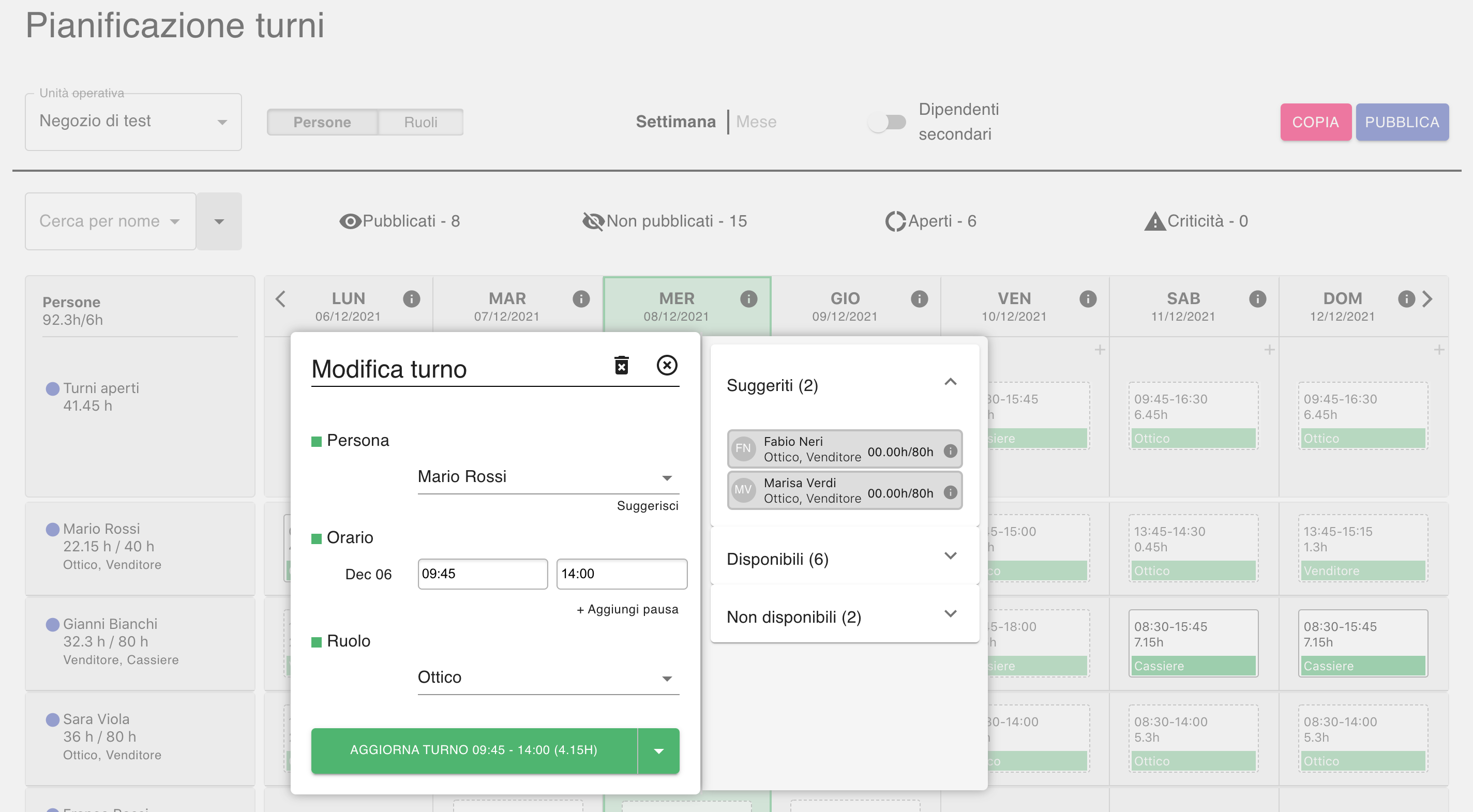Screen dimensions: 1473x812
Task: Click info icon for LUN 06/12/2021
Action: pyautogui.click(x=411, y=298)
